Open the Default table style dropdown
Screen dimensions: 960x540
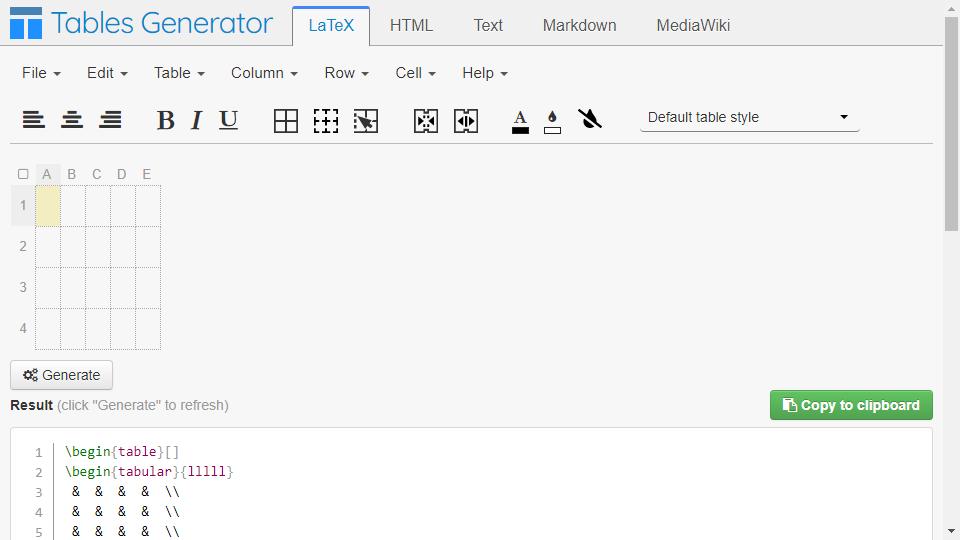tap(749, 118)
